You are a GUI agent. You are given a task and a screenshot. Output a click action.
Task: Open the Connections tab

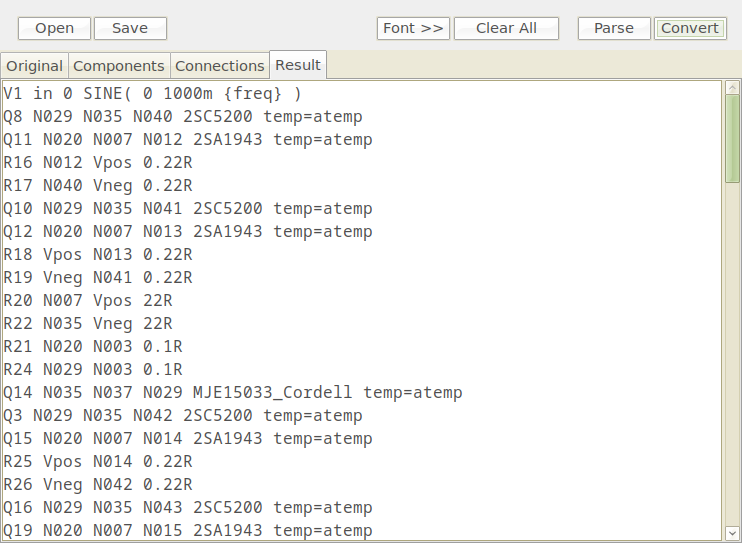220,66
